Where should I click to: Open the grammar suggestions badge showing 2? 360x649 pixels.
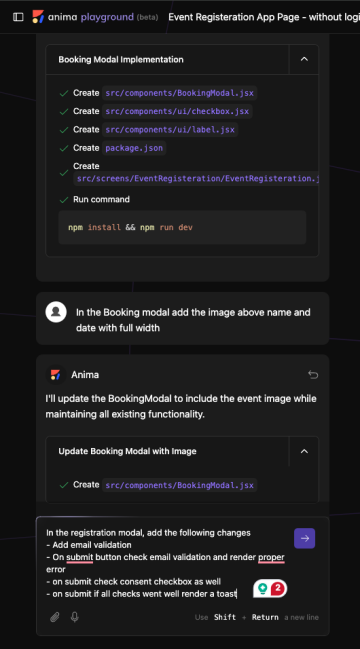pyautogui.click(x=270, y=588)
